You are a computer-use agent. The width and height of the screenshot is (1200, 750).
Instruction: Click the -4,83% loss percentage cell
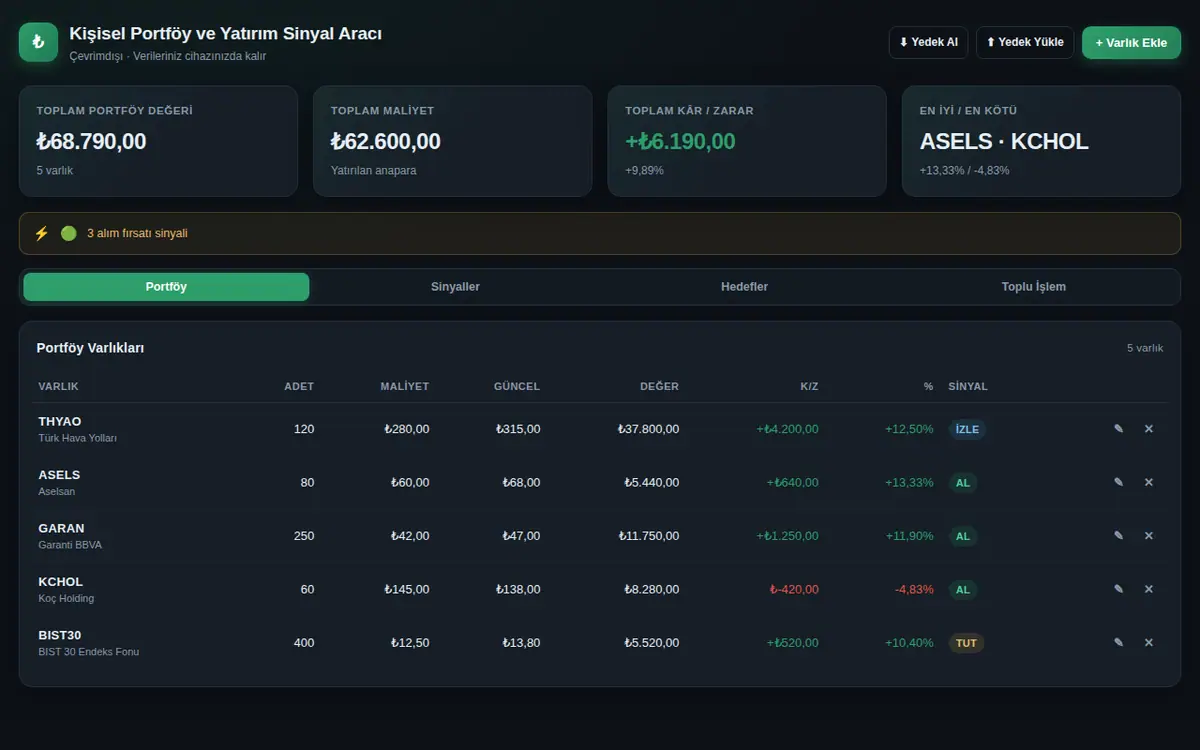(x=914, y=589)
